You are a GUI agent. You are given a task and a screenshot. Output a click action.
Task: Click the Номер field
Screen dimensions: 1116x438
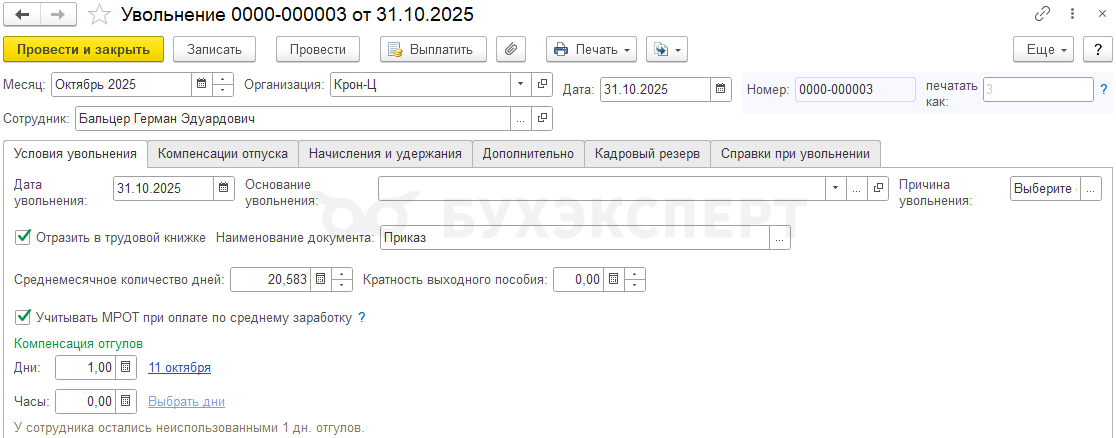click(856, 89)
